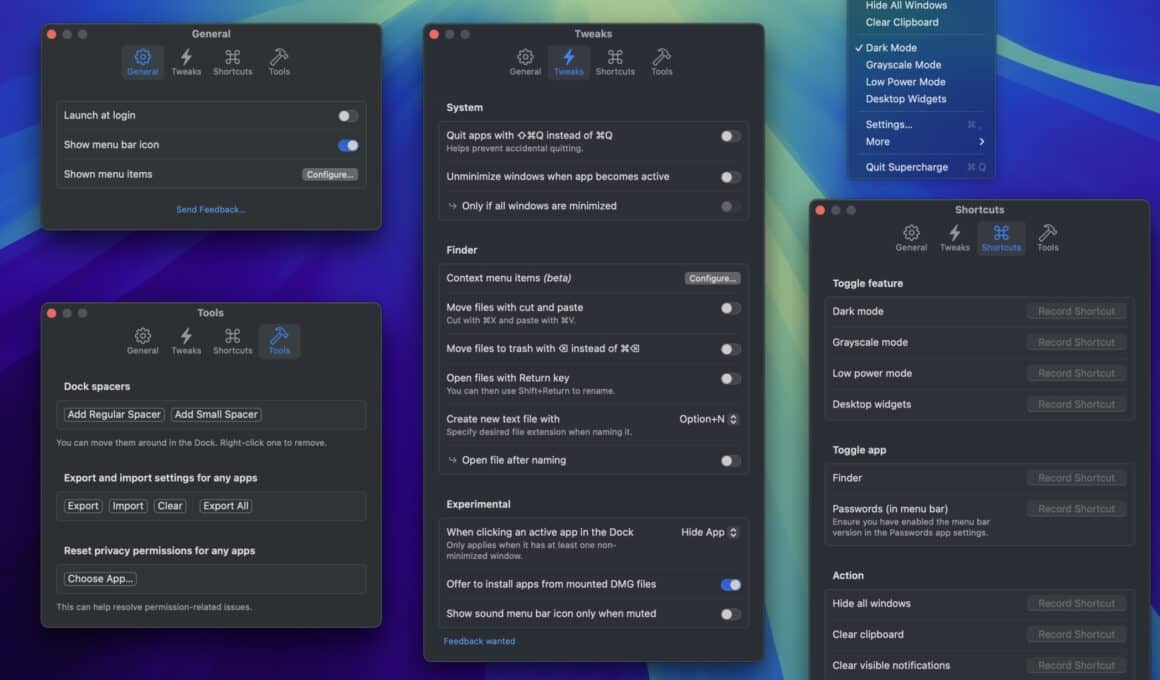Toggle Move files to trash switch
This screenshot has height=680, width=1160.
pos(730,349)
